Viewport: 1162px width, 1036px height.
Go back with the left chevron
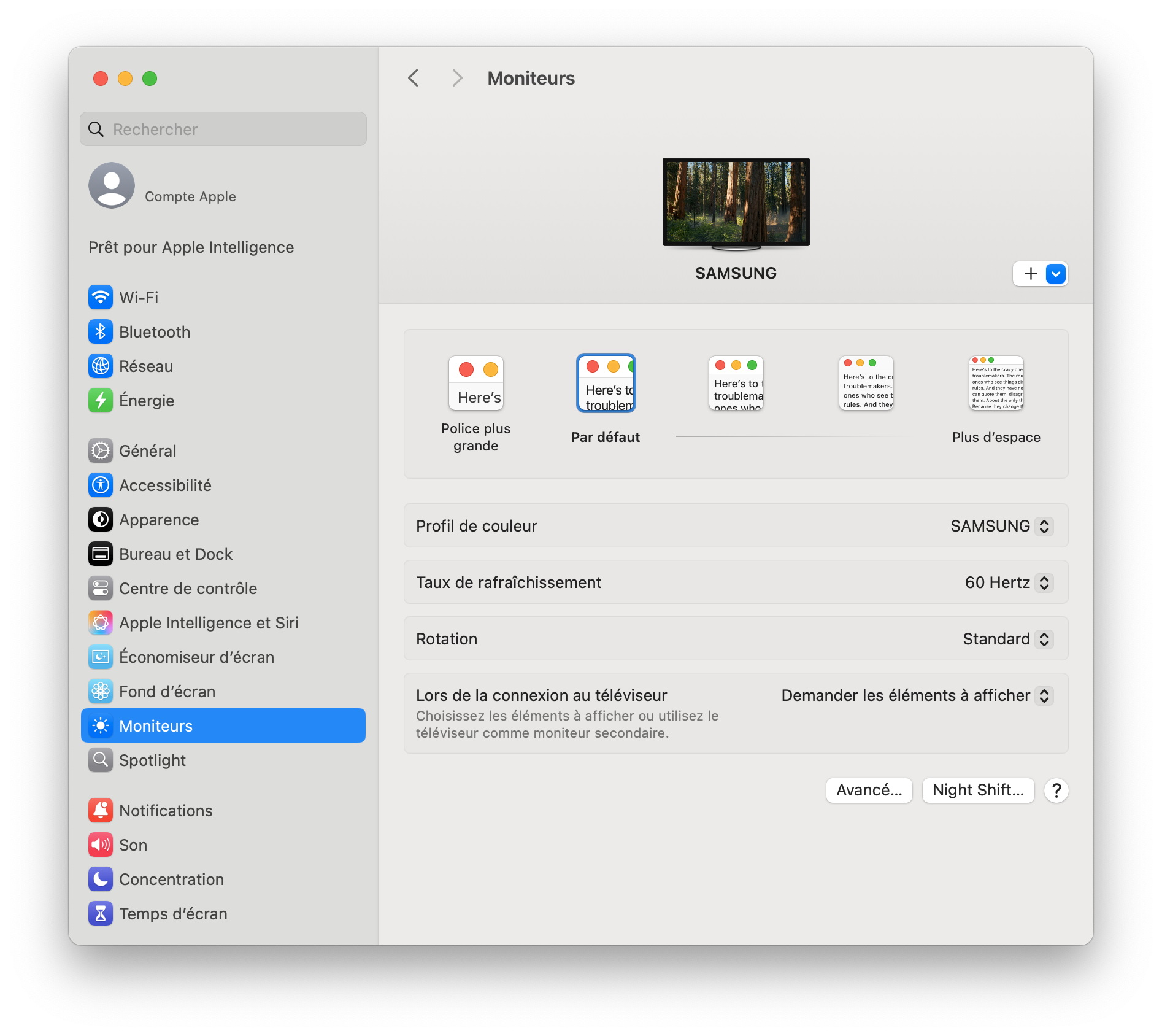click(x=414, y=78)
